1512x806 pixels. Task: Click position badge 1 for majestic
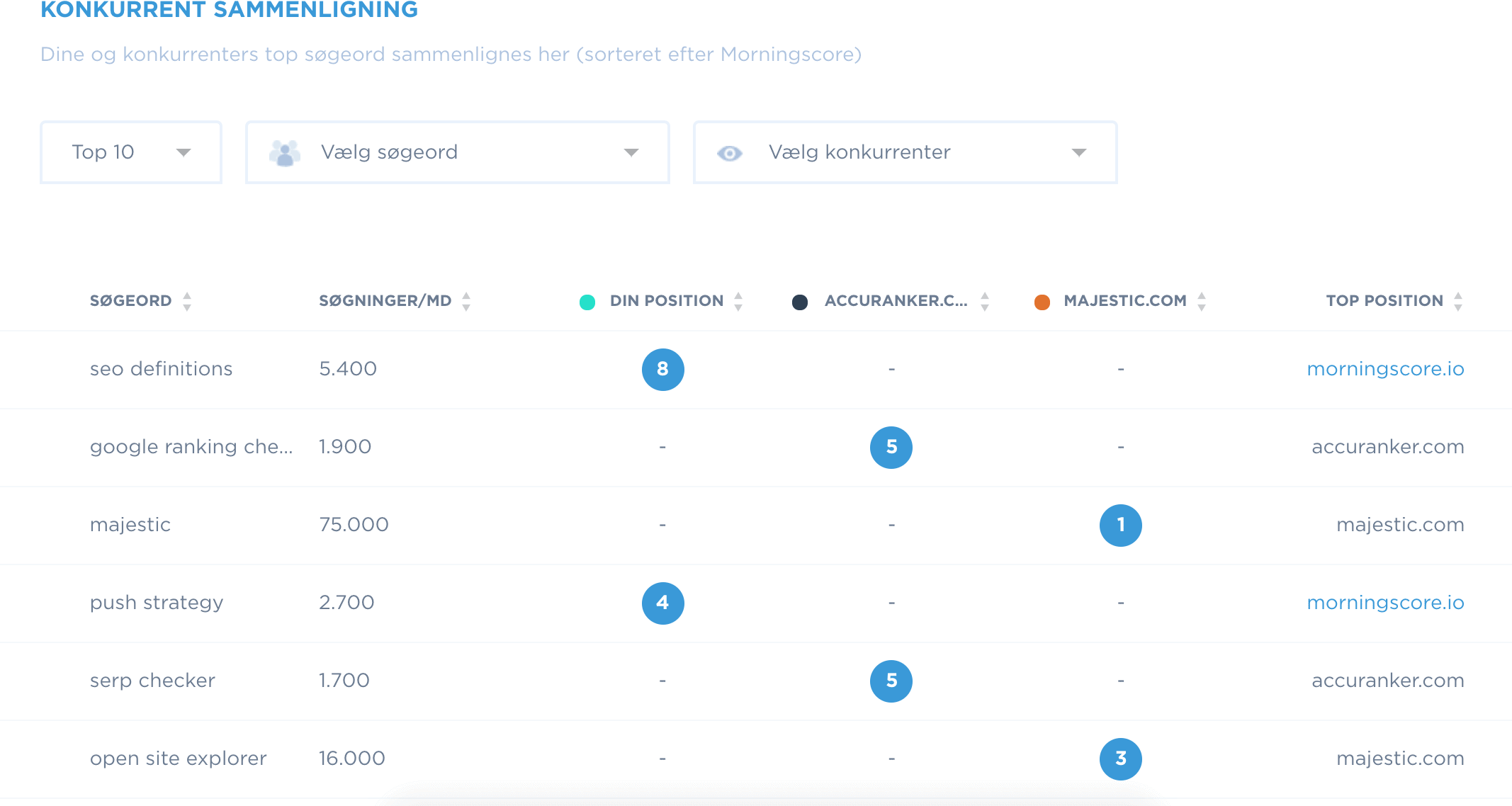point(1121,526)
